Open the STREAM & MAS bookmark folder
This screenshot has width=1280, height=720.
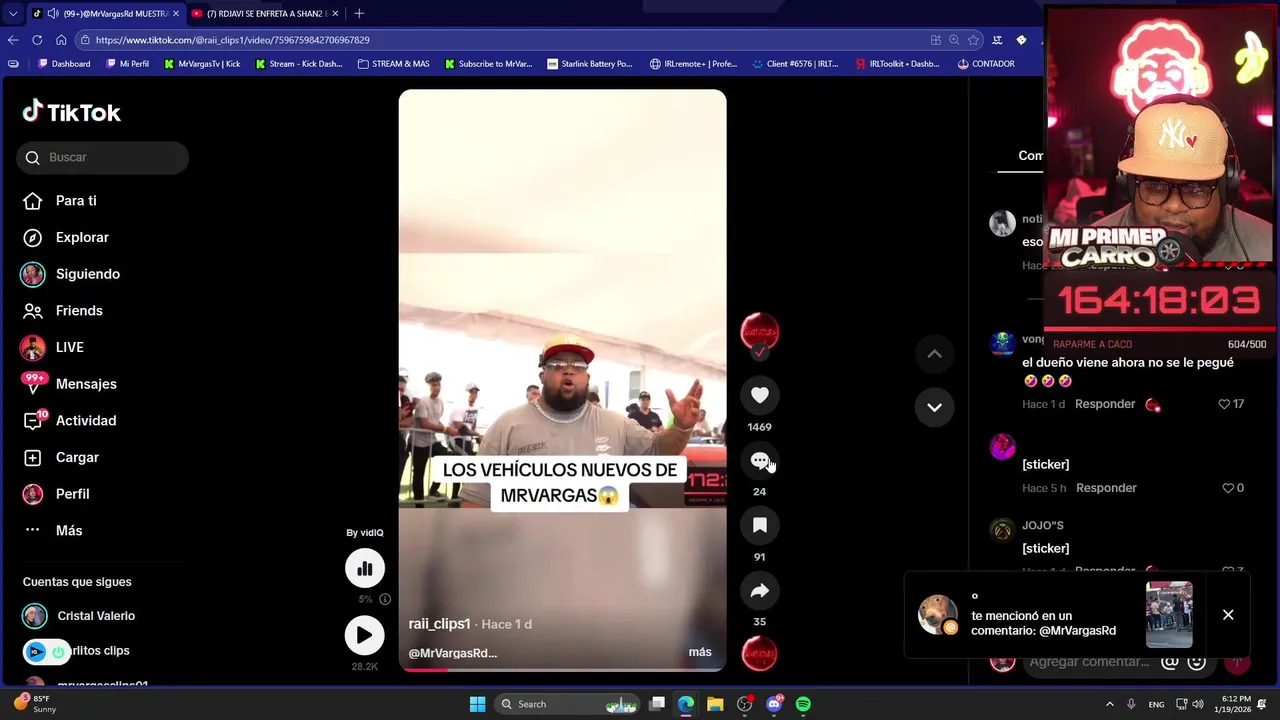pos(394,64)
